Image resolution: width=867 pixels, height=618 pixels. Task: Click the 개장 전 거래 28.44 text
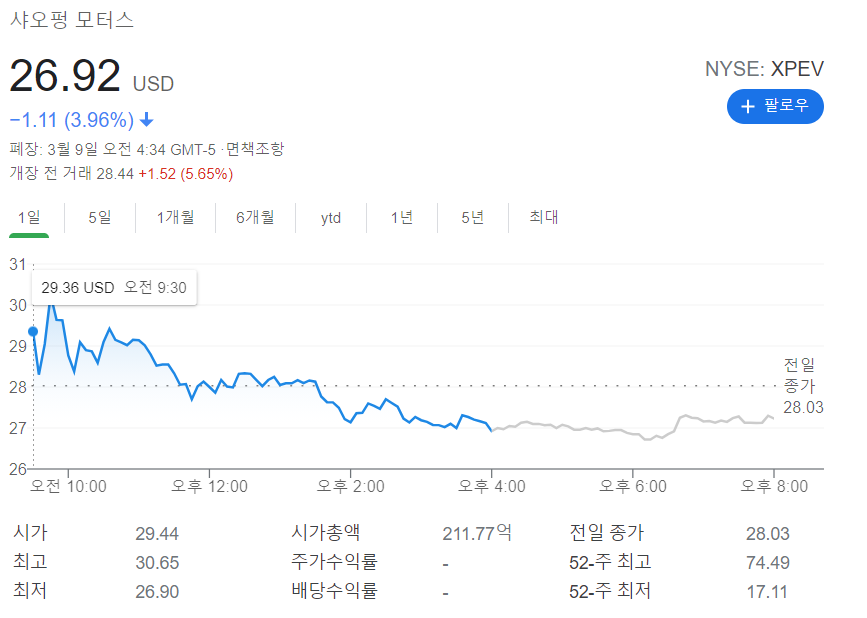click(x=71, y=174)
